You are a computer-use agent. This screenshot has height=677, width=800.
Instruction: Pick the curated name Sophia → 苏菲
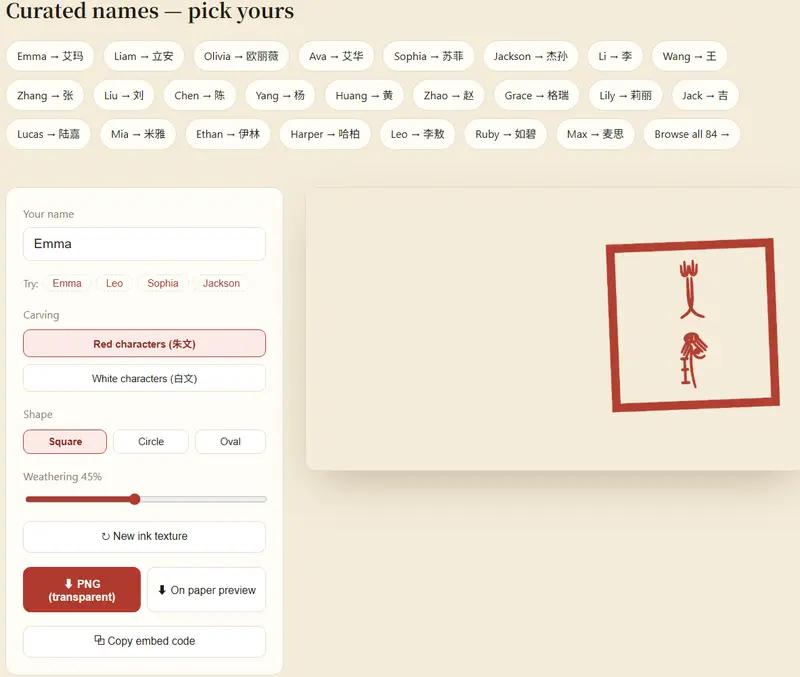[x=429, y=56]
